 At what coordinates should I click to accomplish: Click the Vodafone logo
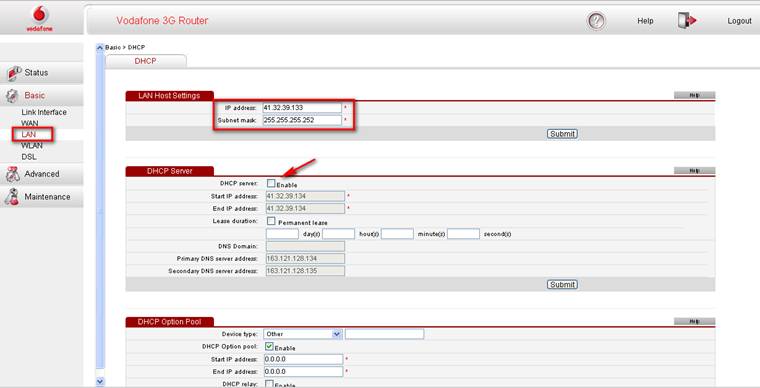click(x=40, y=18)
